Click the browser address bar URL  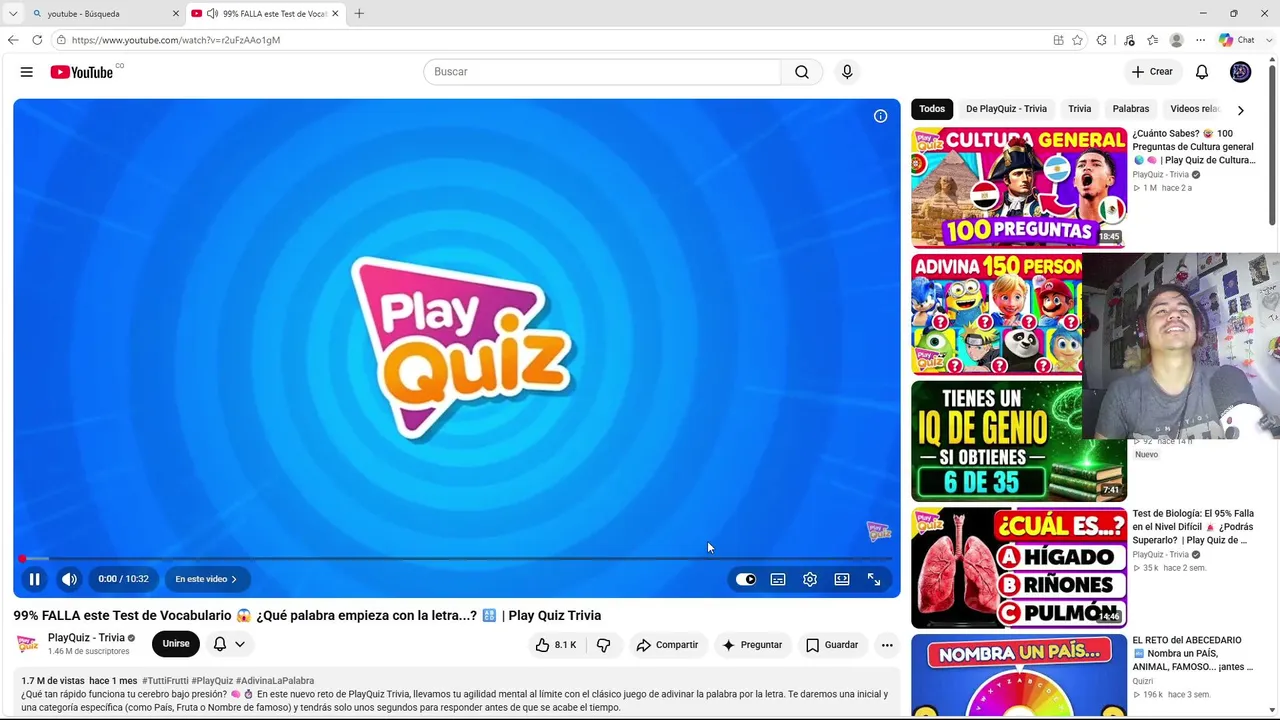point(176,40)
